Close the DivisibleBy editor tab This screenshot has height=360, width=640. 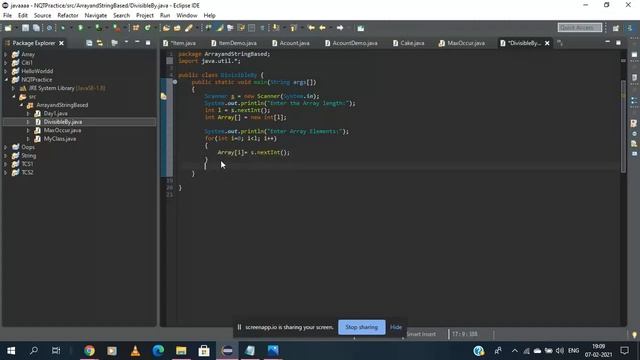[547, 43]
